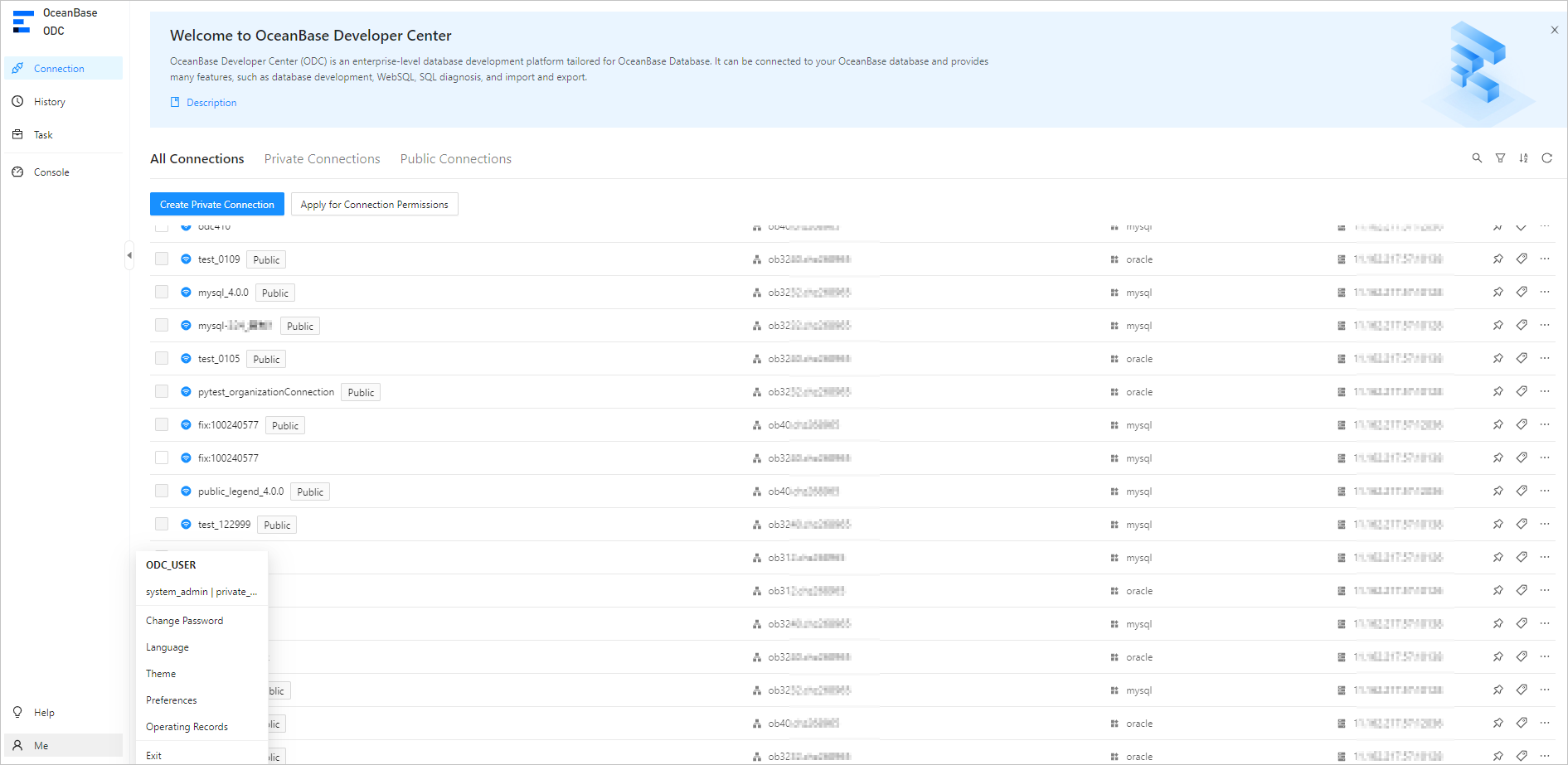Click the Create Private Connection button
This screenshot has height=765, width=1568.
pyautogui.click(x=216, y=205)
